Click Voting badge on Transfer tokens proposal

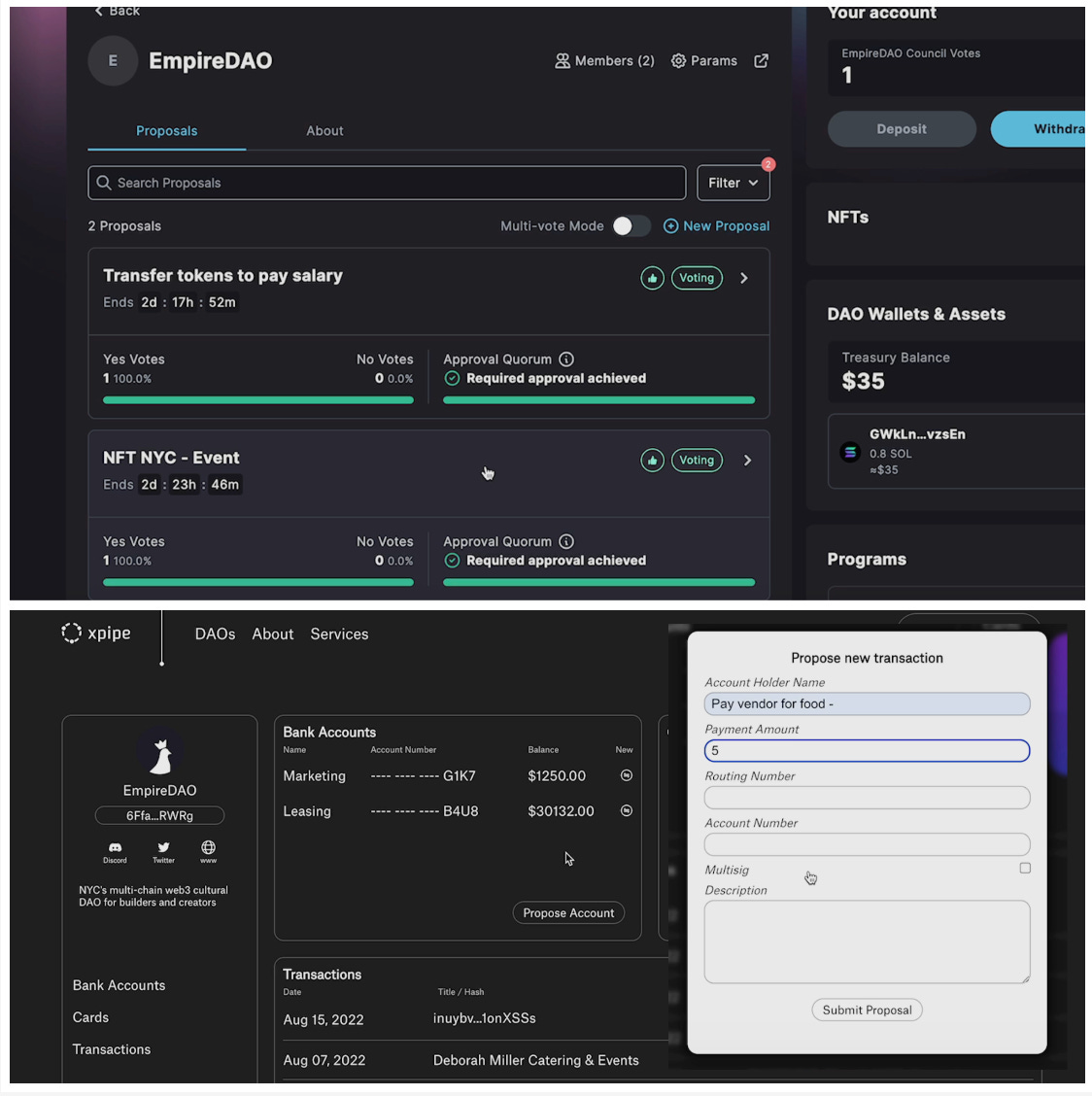(697, 278)
